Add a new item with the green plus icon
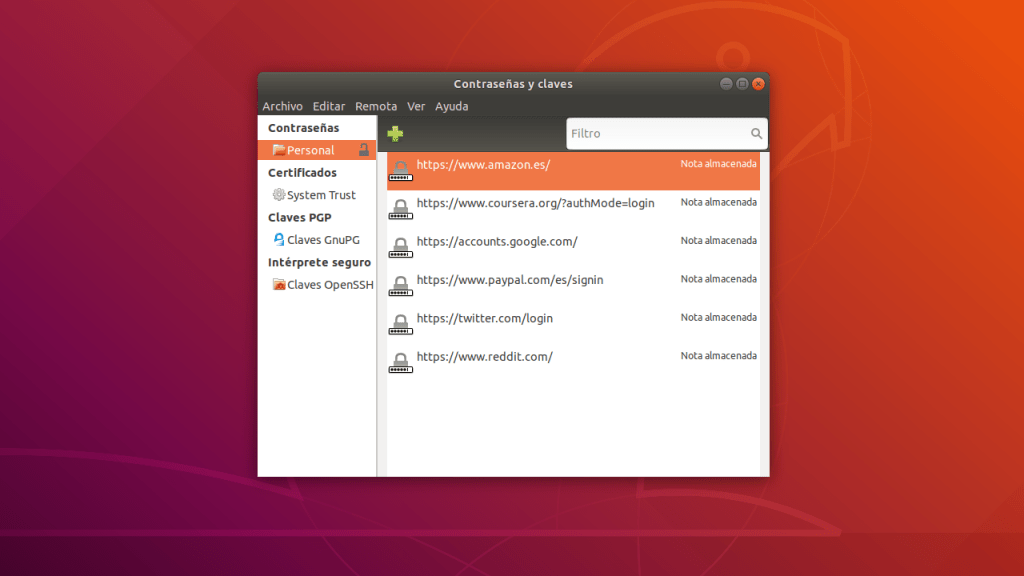Screen dimensions: 1024x576 tap(394, 132)
